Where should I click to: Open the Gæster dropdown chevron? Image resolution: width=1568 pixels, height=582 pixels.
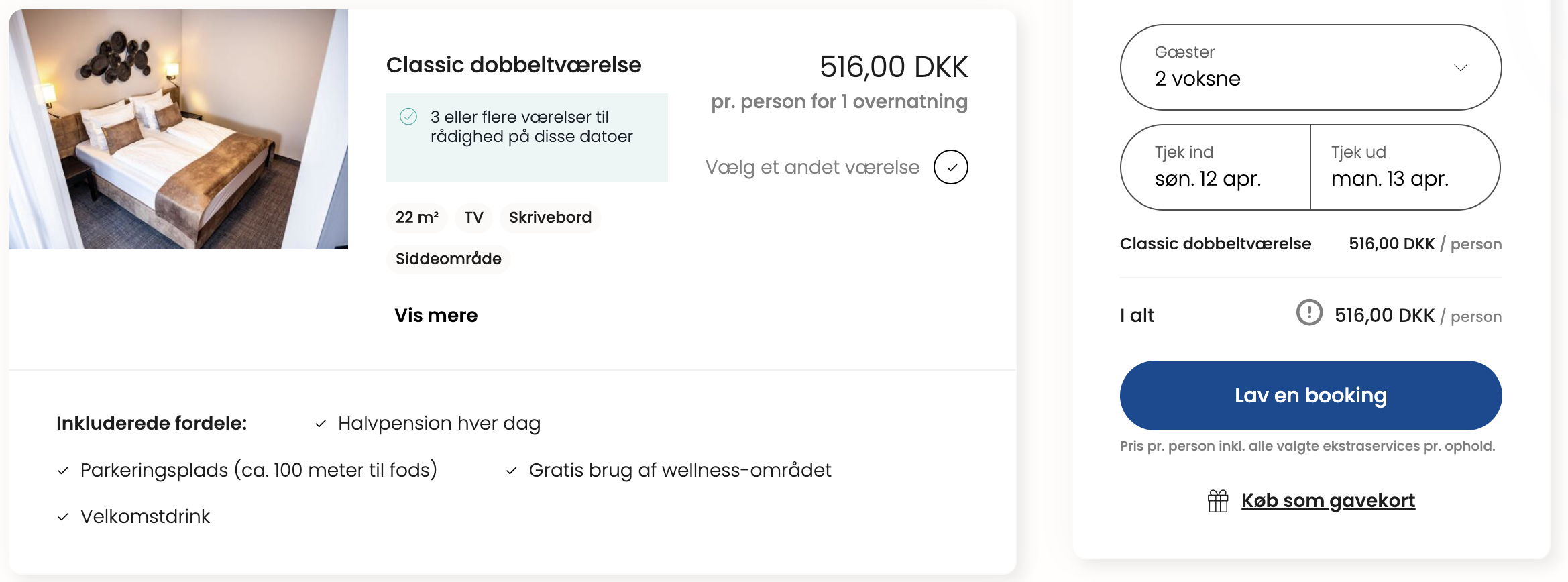pos(1460,68)
